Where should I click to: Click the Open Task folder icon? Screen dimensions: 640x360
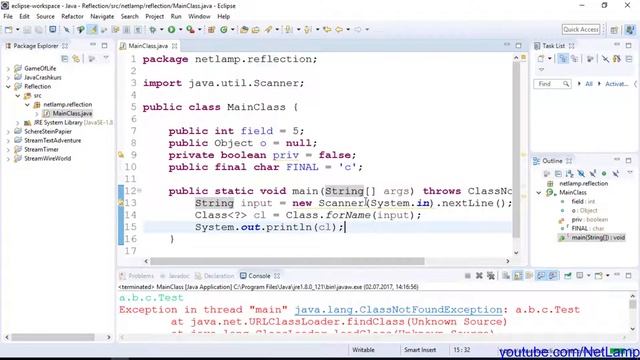pos(256,29)
